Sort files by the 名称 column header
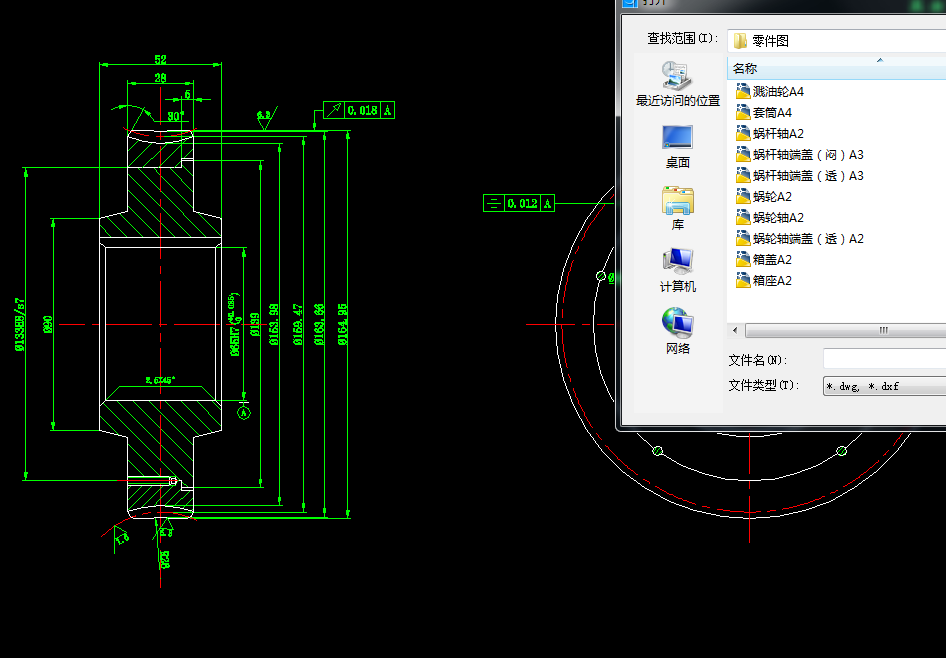 (x=836, y=68)
